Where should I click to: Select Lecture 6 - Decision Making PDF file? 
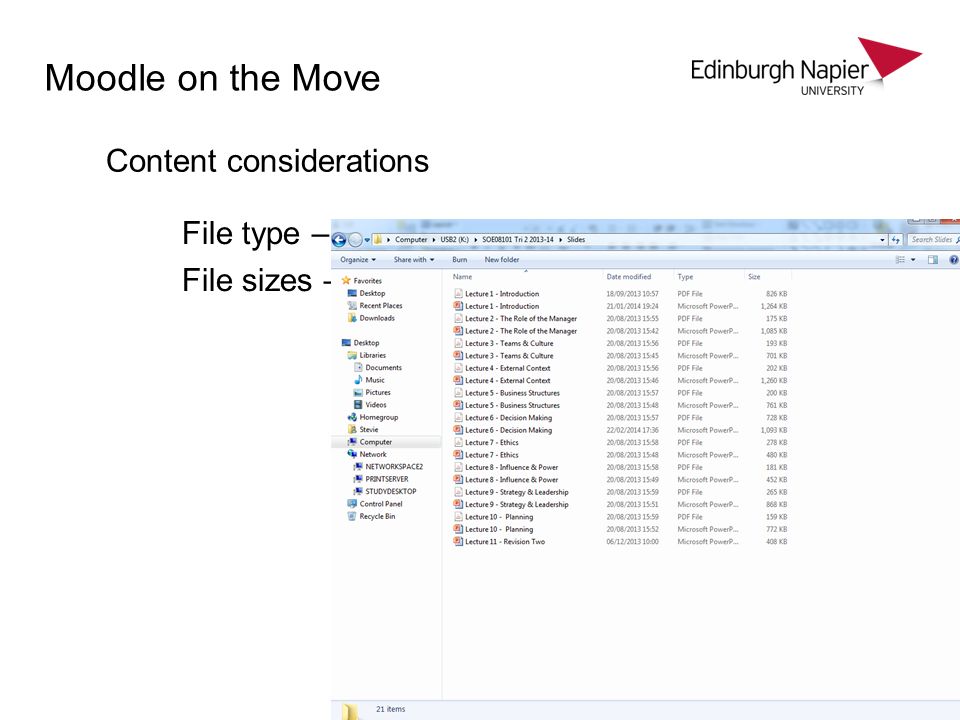[508, 418]
